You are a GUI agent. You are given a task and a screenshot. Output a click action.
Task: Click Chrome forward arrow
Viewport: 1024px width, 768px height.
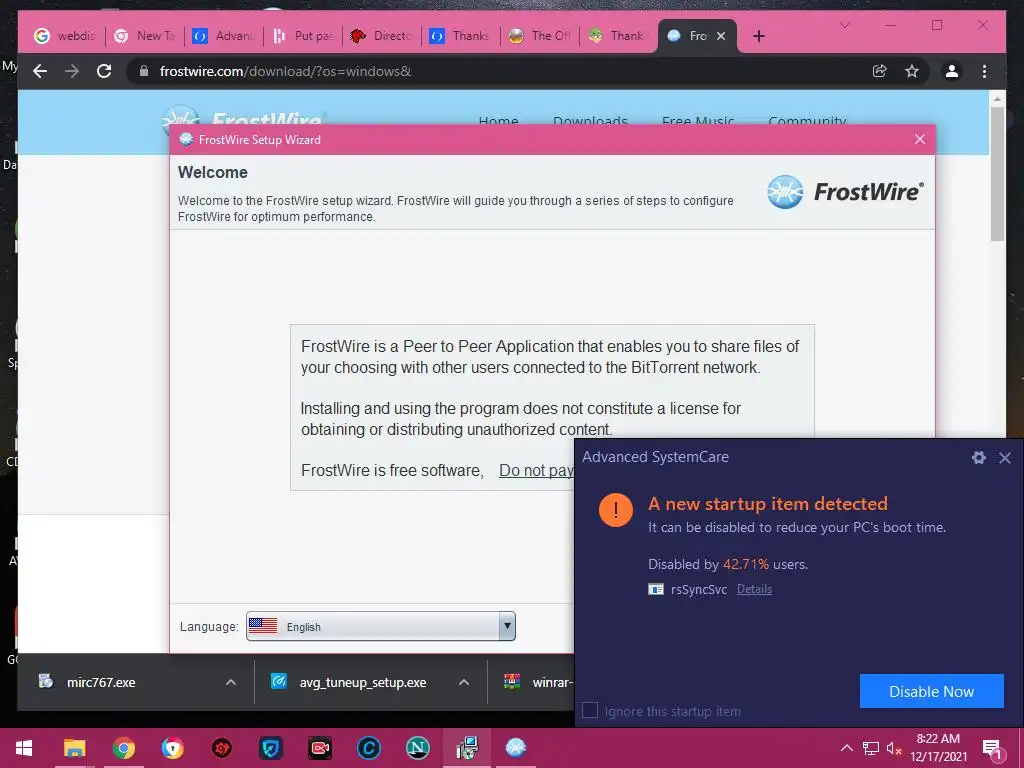[x=72, y=71]
